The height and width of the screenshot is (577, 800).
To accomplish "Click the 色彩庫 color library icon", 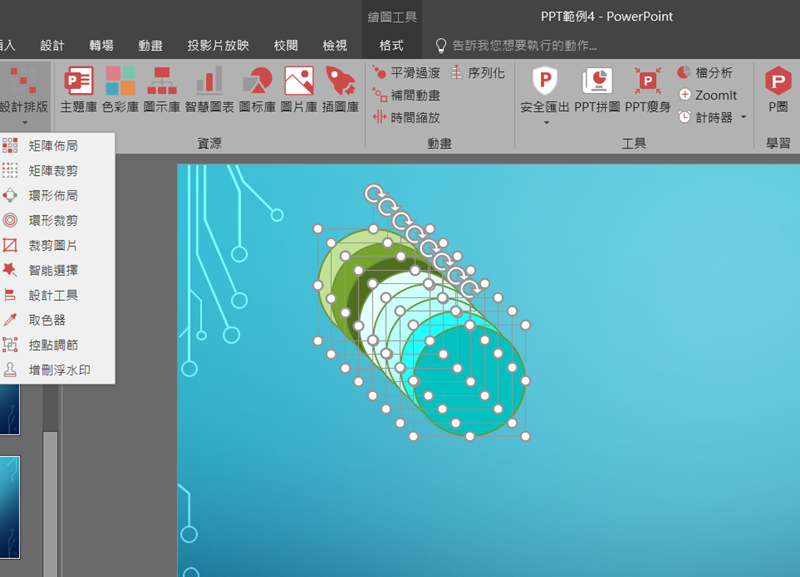I will [120, 89].
